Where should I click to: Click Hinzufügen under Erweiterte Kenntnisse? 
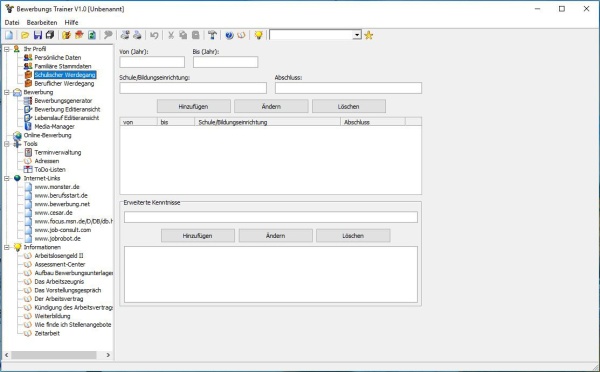pyautogui.click(x=198, y=236)
